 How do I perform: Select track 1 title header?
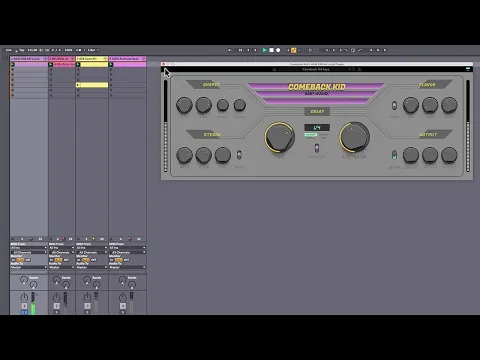(x=29, y=59)
